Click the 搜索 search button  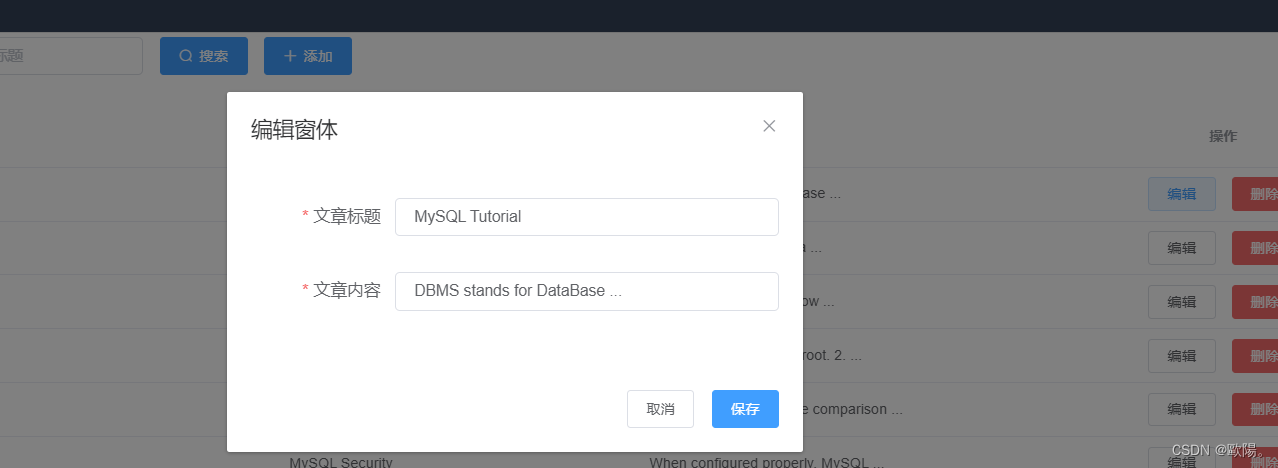(204, 56)
